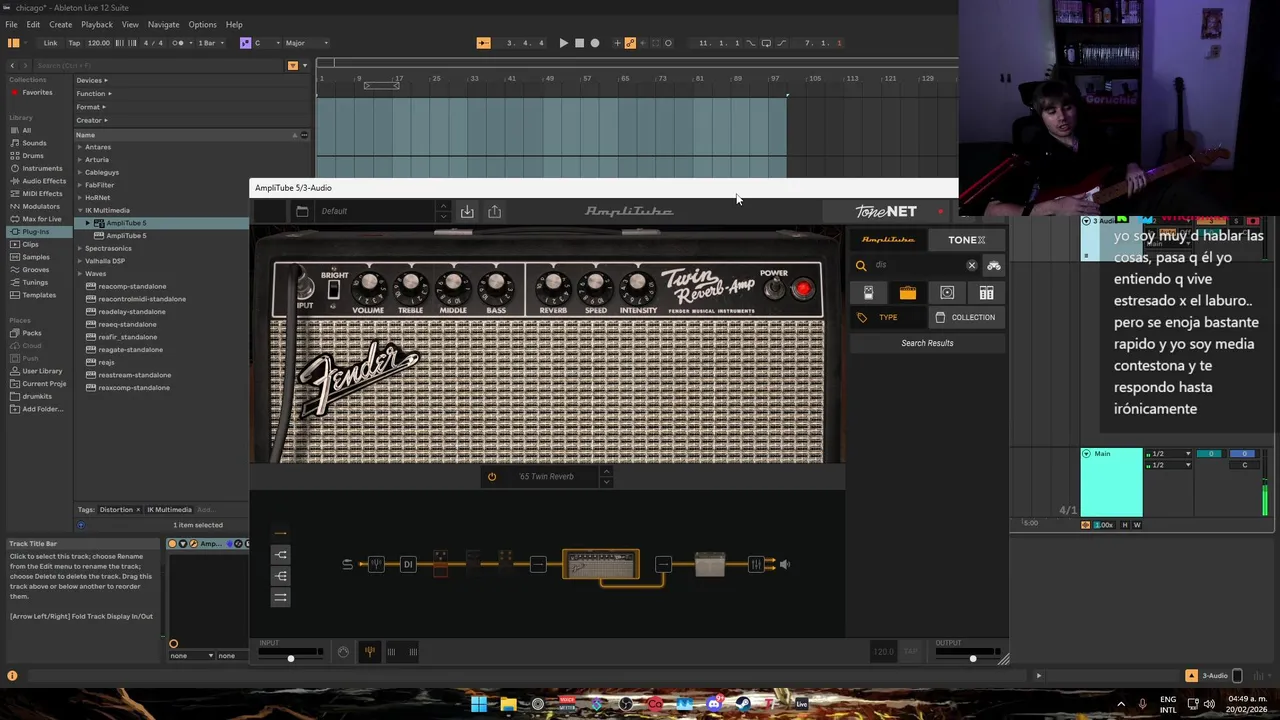Expand the Antares plug-in folder
Viewport: 1280px width, 720px height.
[x=80, y=147]
